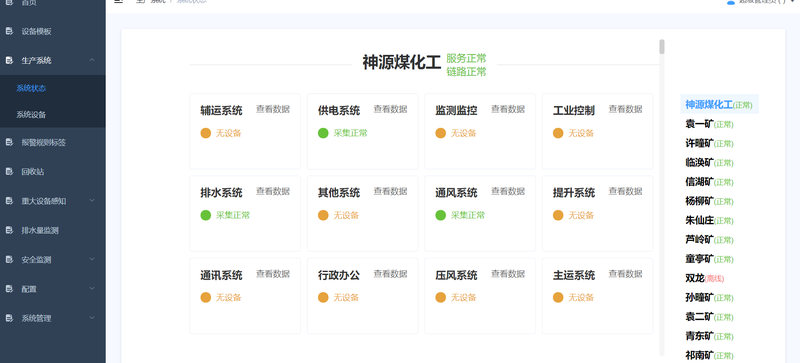
Task: Click the 链路正常 status text in header
Action: point(466,72)
